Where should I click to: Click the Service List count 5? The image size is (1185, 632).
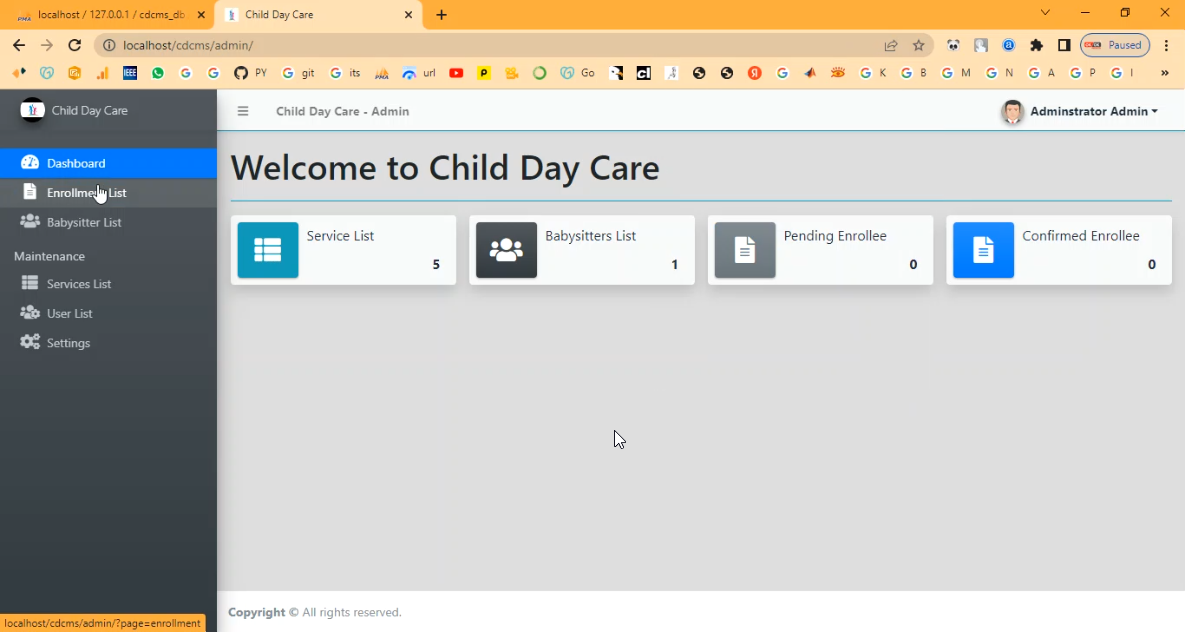point(436,265)
